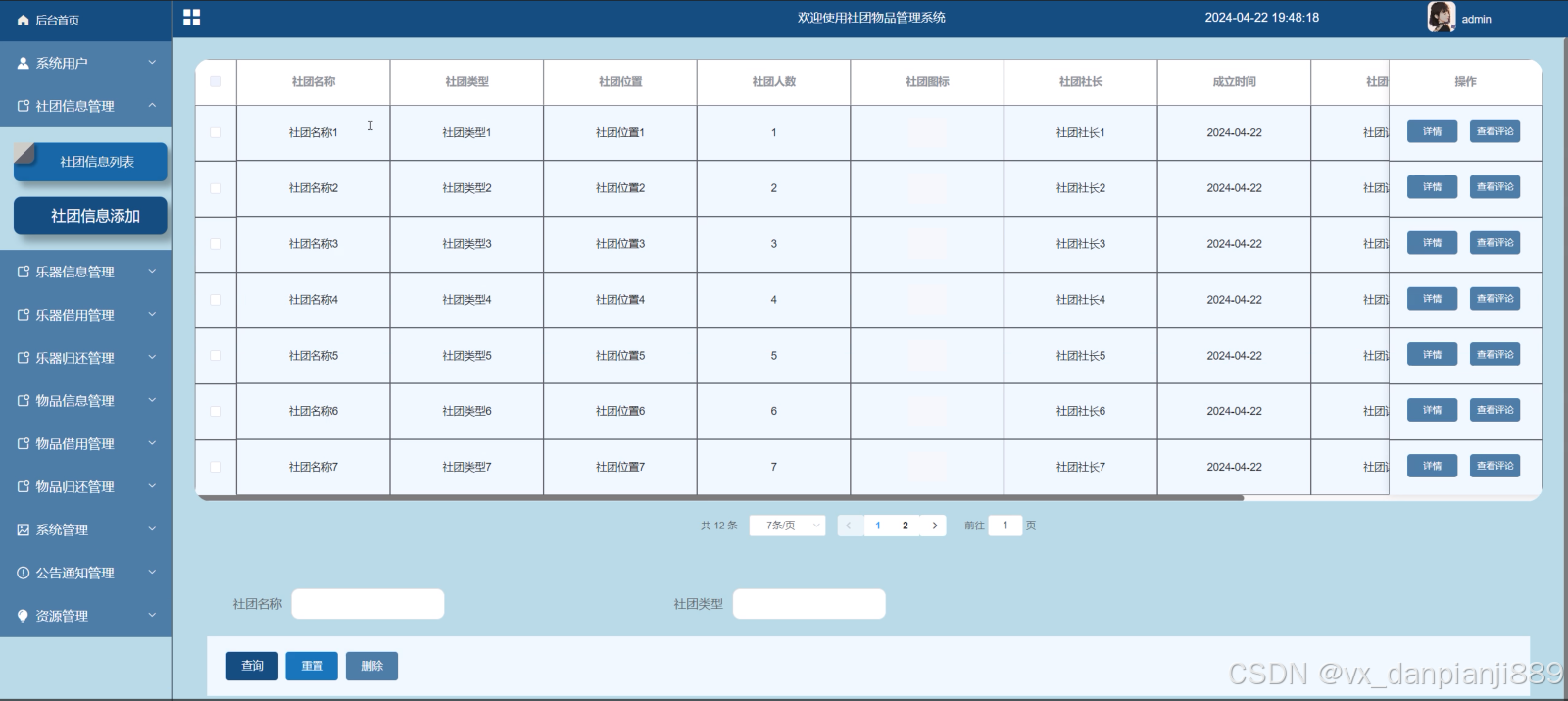Screen dimensions: 1568x701
Task: Click the icon beside 乐器归还管理
Action: [24, 358]
